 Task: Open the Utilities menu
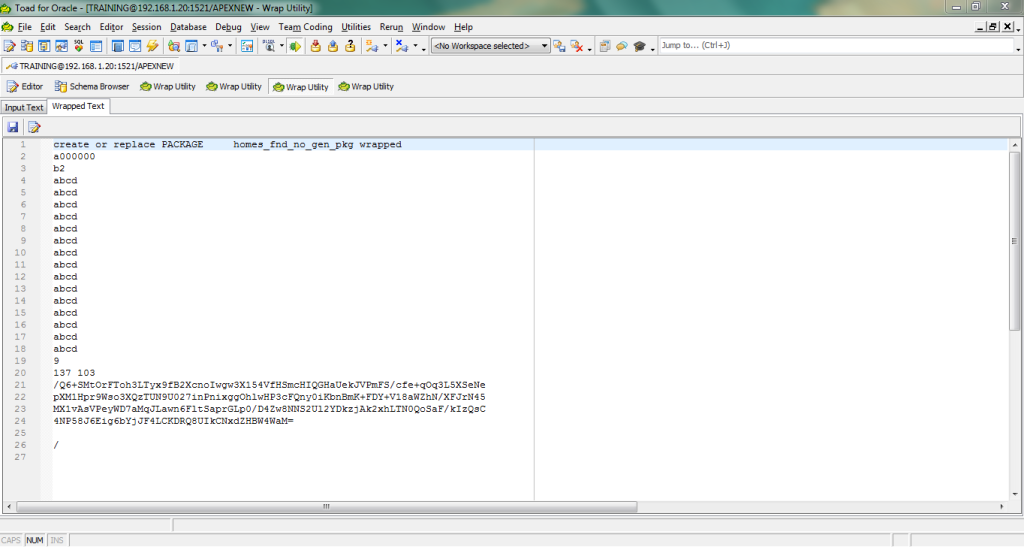click(x=356, y=27)
